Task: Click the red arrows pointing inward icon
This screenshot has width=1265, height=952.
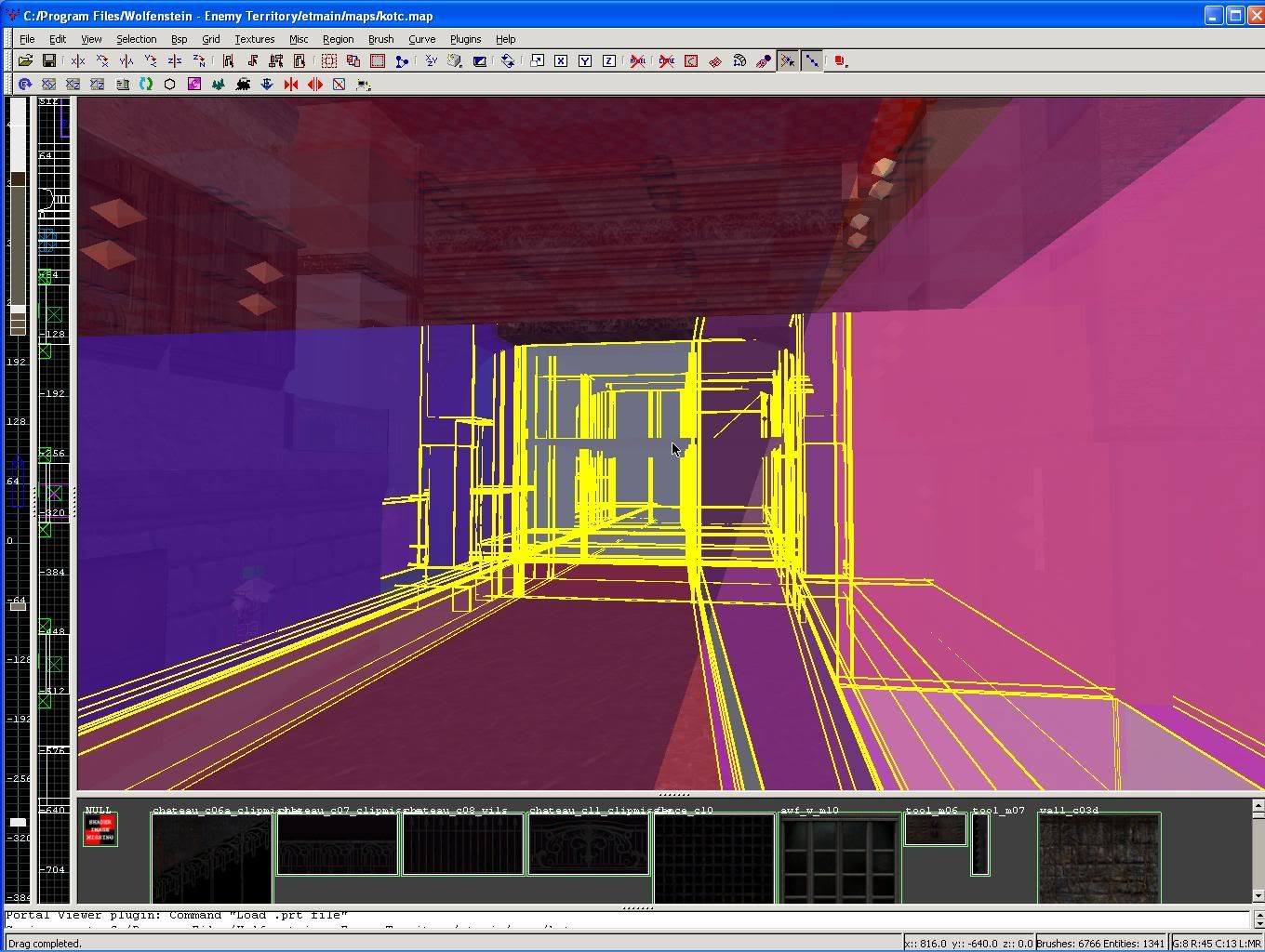Action: (291, 84)
